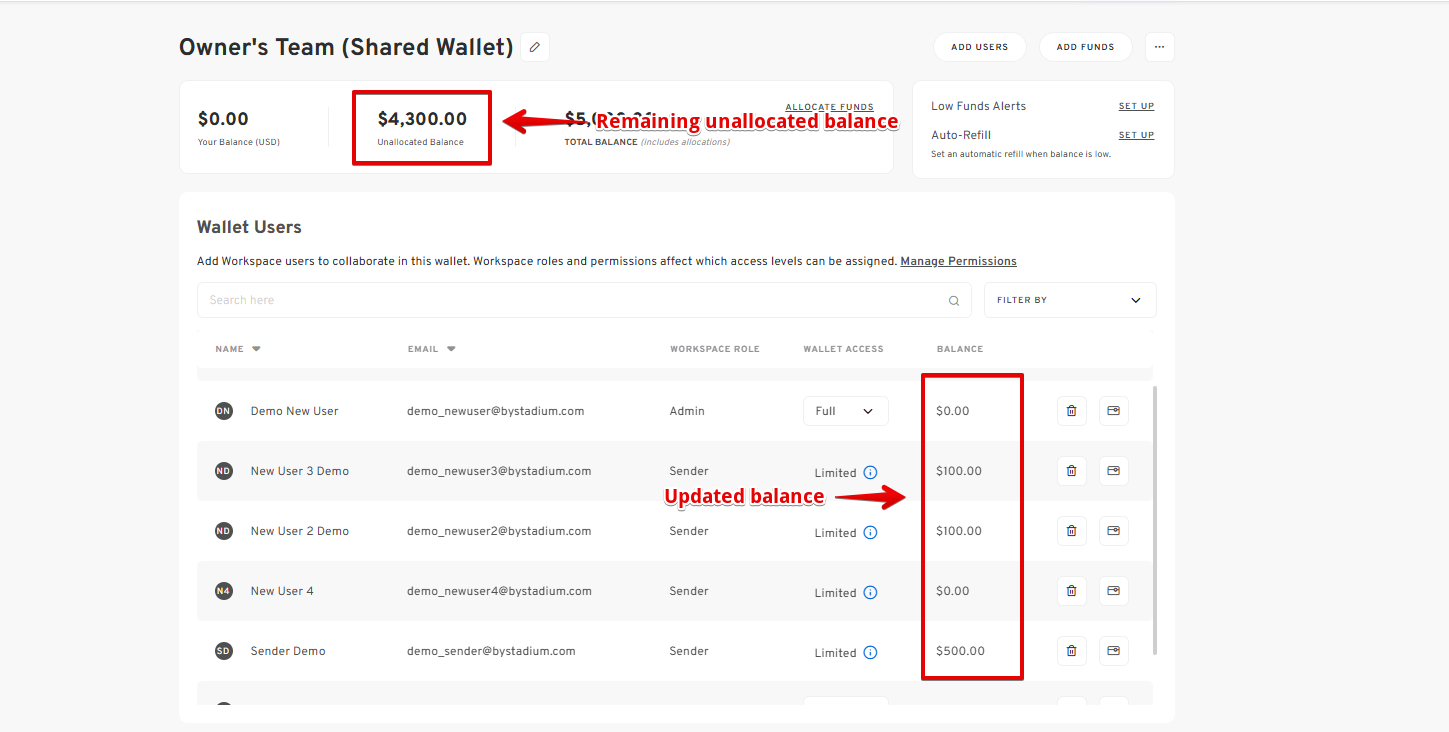Sort by Email column arrow

(x=451, y=349)
